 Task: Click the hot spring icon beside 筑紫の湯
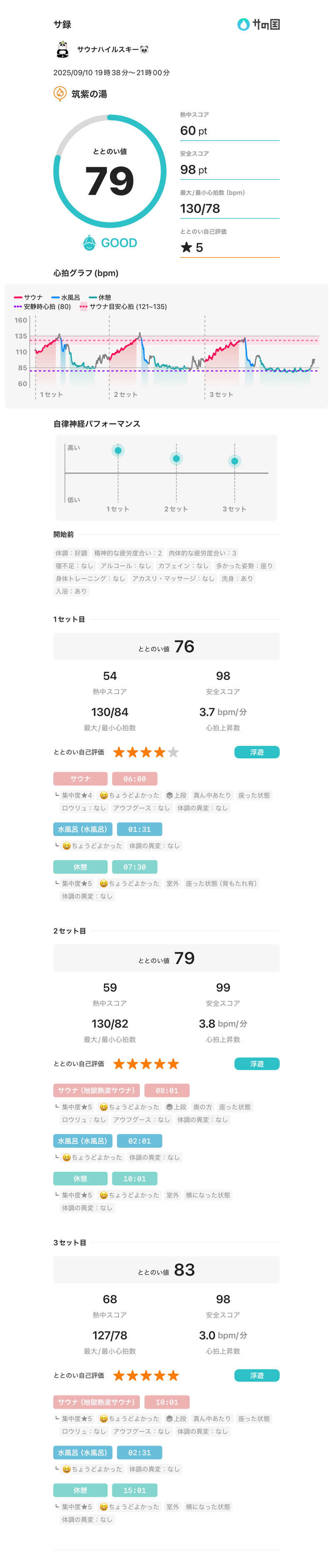point(60,94)
